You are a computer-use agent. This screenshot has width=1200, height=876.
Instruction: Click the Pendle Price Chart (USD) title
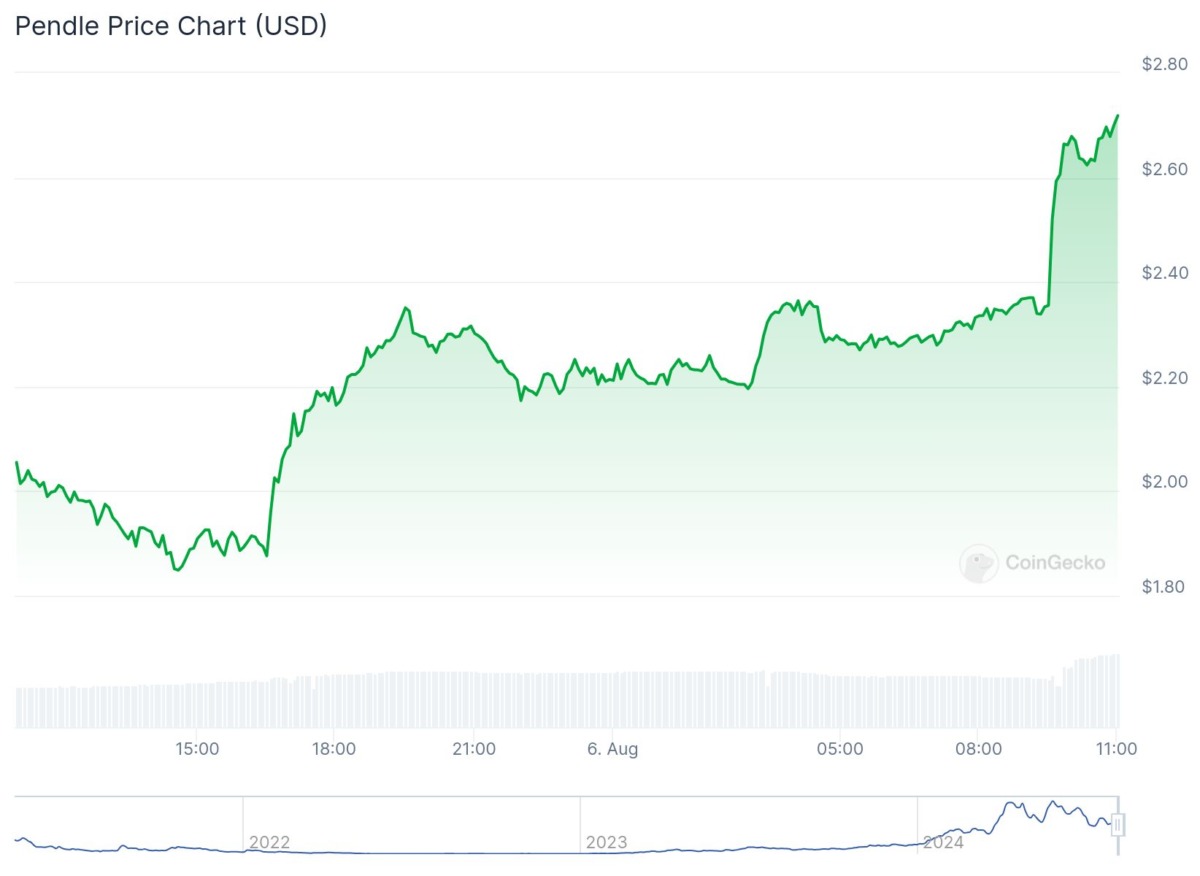pyautogui.click(x=171, y=27)
